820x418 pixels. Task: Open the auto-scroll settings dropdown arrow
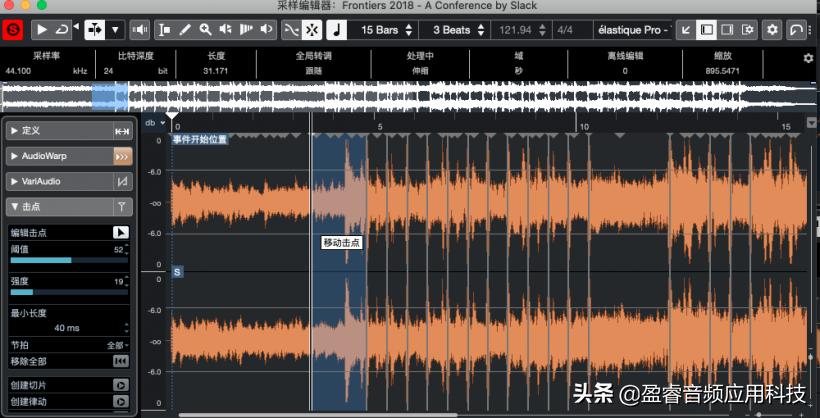115,30
